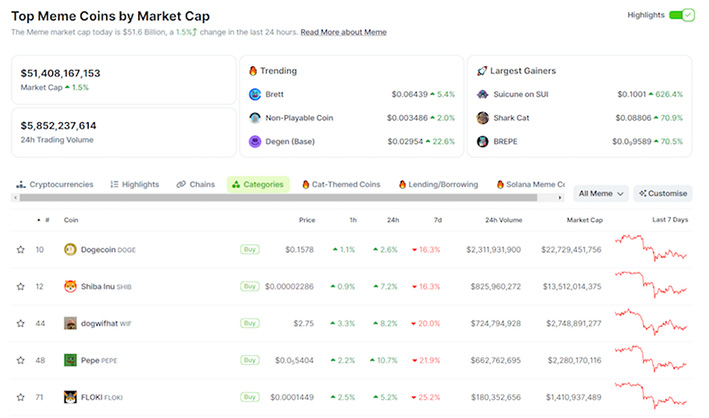Sort by the 24h Volume column header
This screenshot has width=709, height=418.
(504, 220)
